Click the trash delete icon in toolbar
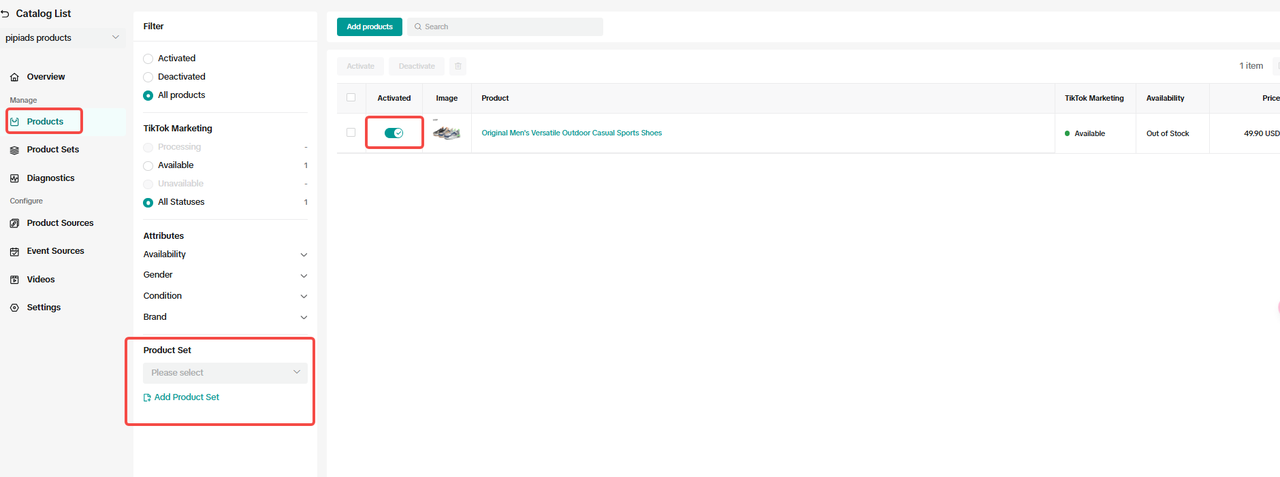The width and height of the screenshot is (1280, 477). pyautogui.click(x=458, y=66)
